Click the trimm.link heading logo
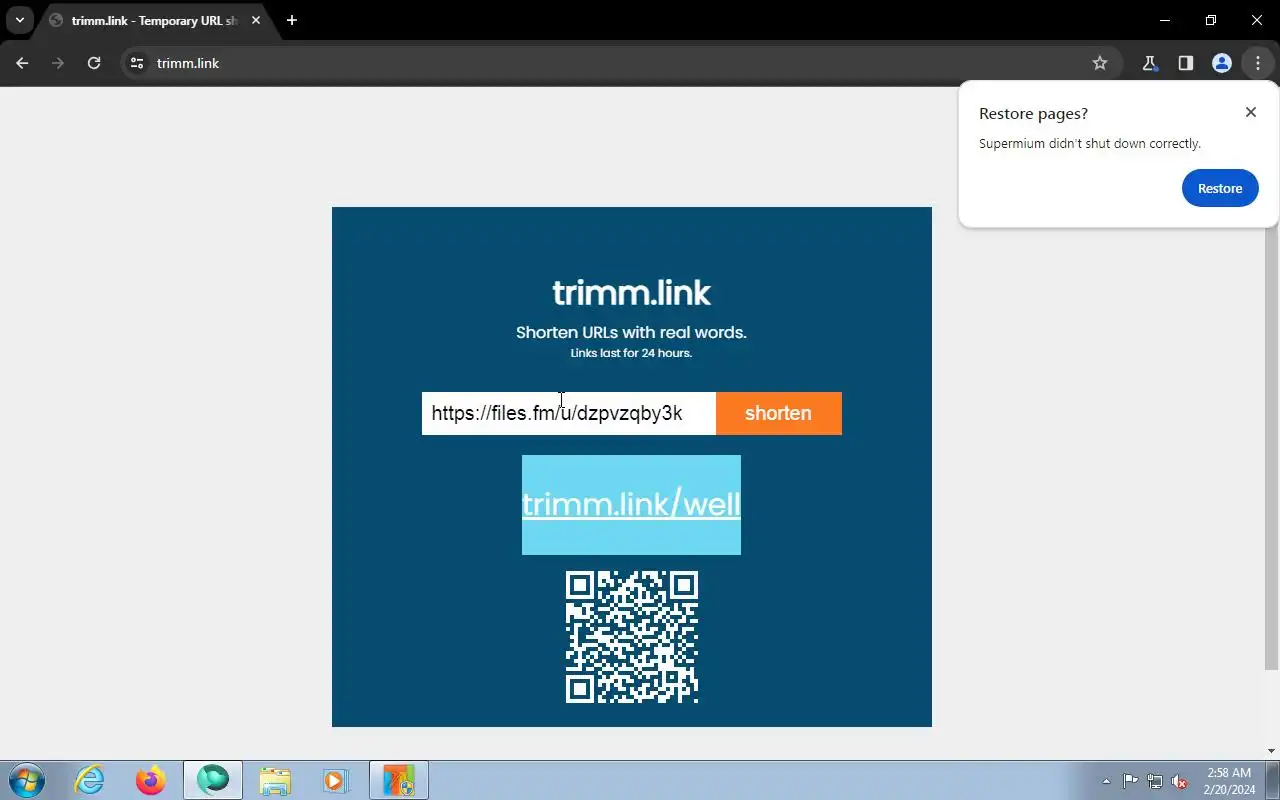This screenshot has height=800, width=1280. (631, 292)
